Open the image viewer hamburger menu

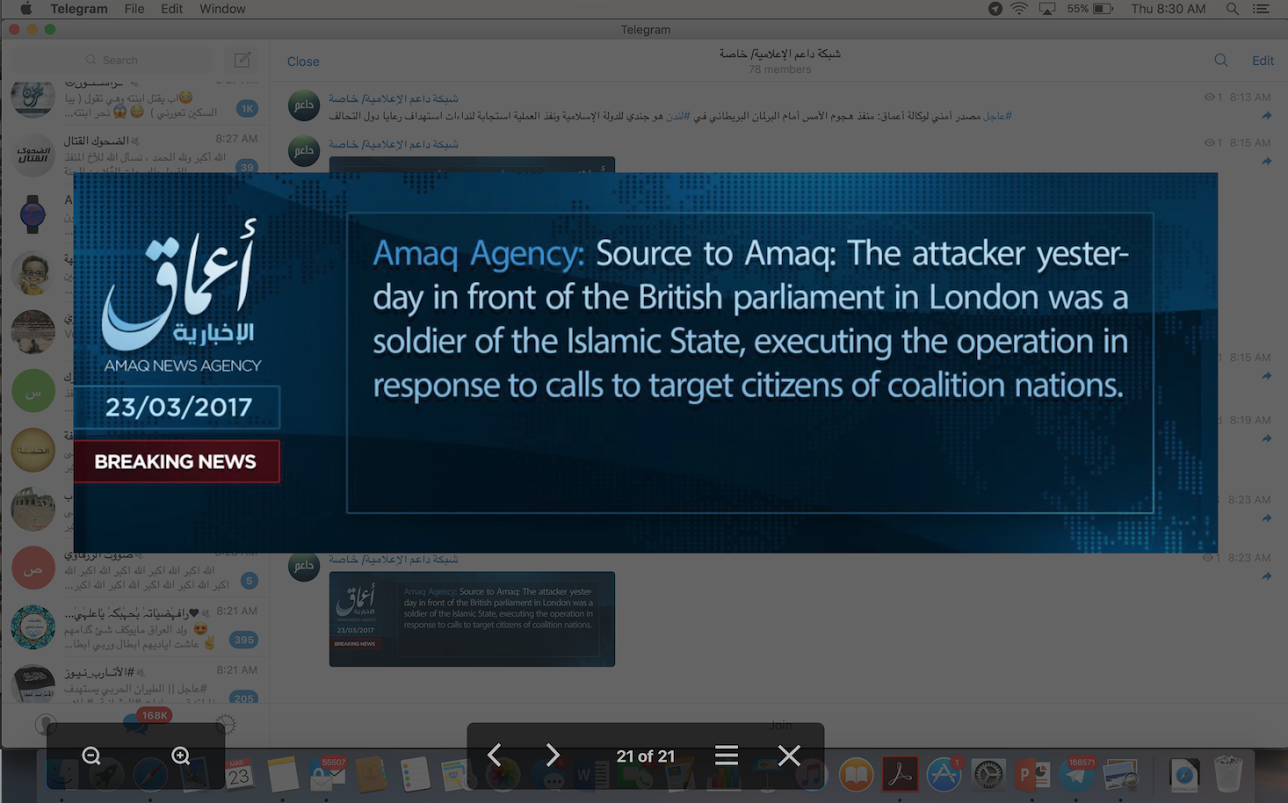point(727,756)
